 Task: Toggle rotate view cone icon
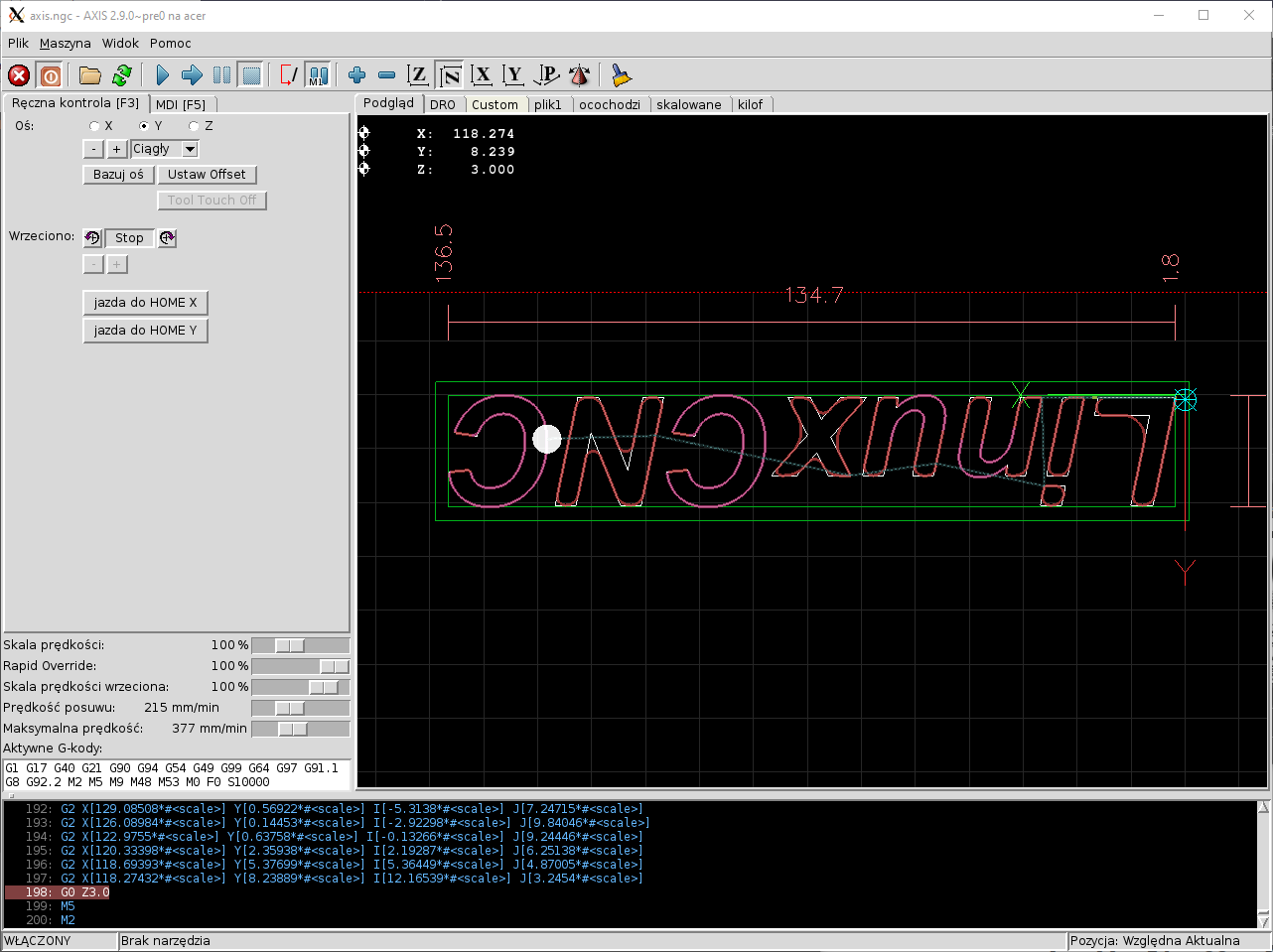click(580, 75)
